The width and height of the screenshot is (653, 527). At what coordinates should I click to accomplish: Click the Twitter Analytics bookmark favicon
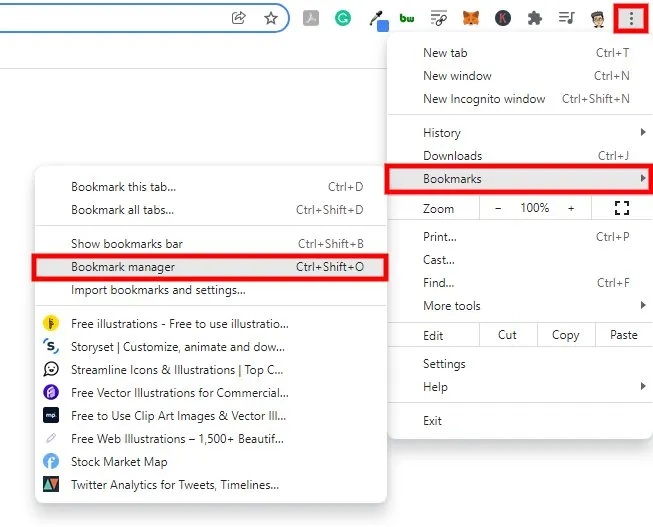point(51,484)
